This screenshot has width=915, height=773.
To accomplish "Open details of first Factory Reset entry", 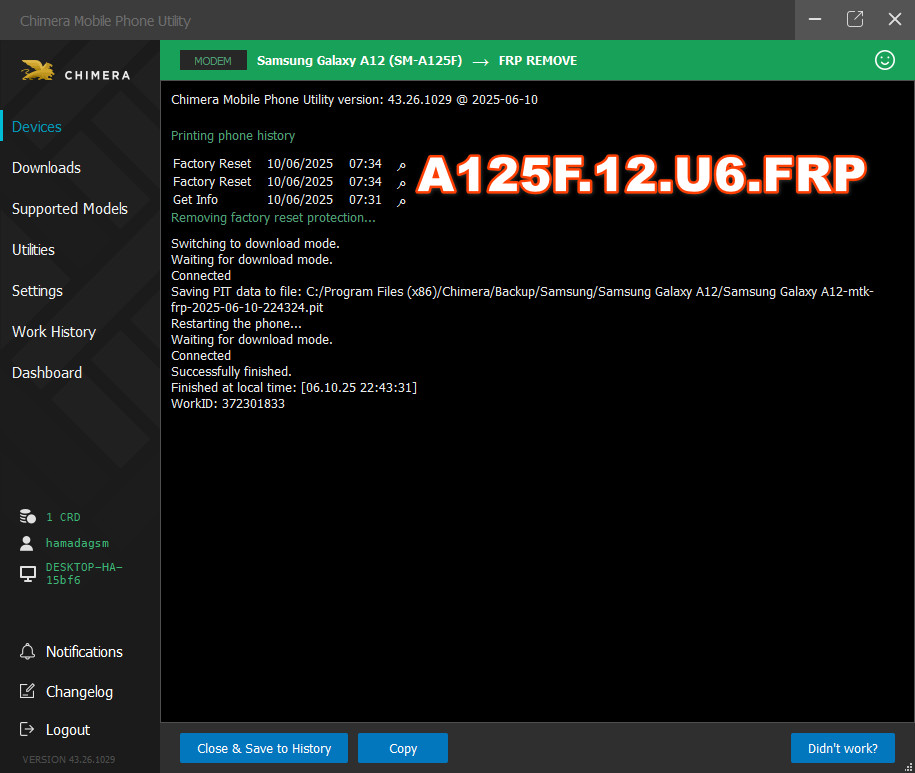I will [x=401, y=166].
